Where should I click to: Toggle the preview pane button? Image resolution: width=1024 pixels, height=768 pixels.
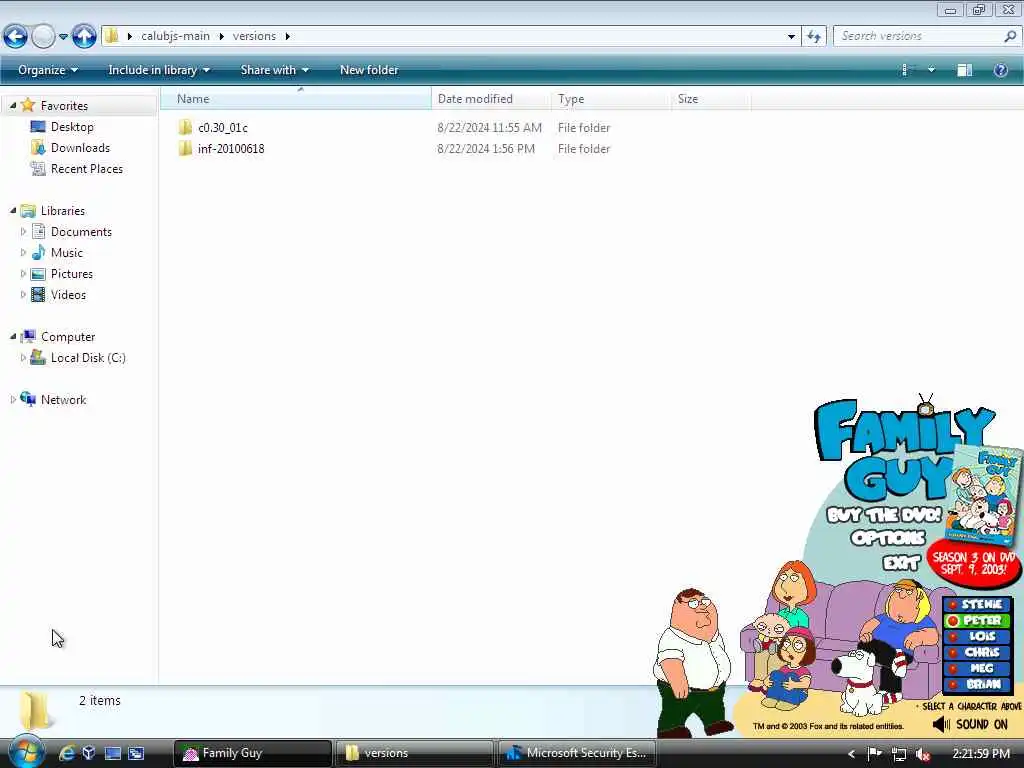[x=965, y=70]
